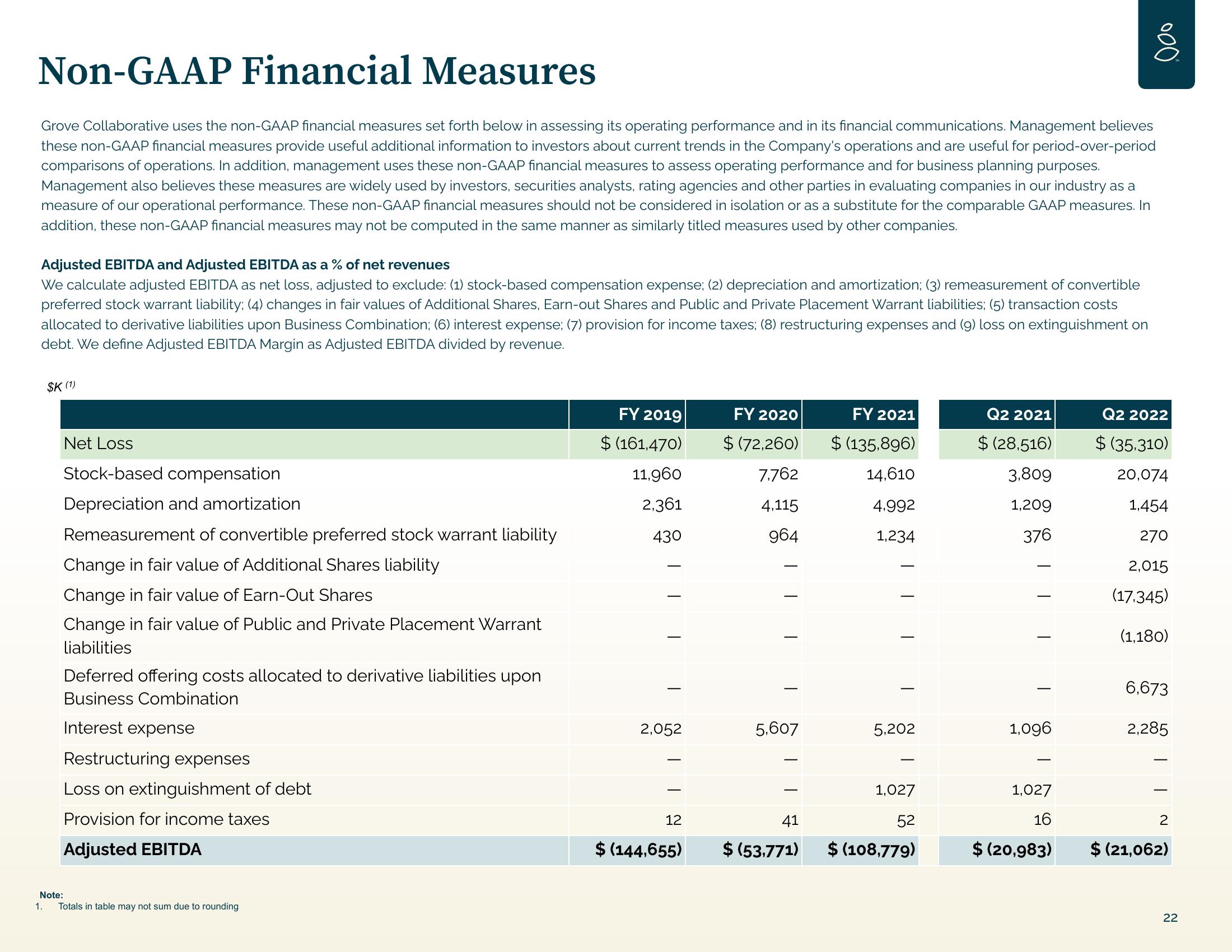Click remeasurement value 430
1232x952 pixels.
(x=668, y=535)
